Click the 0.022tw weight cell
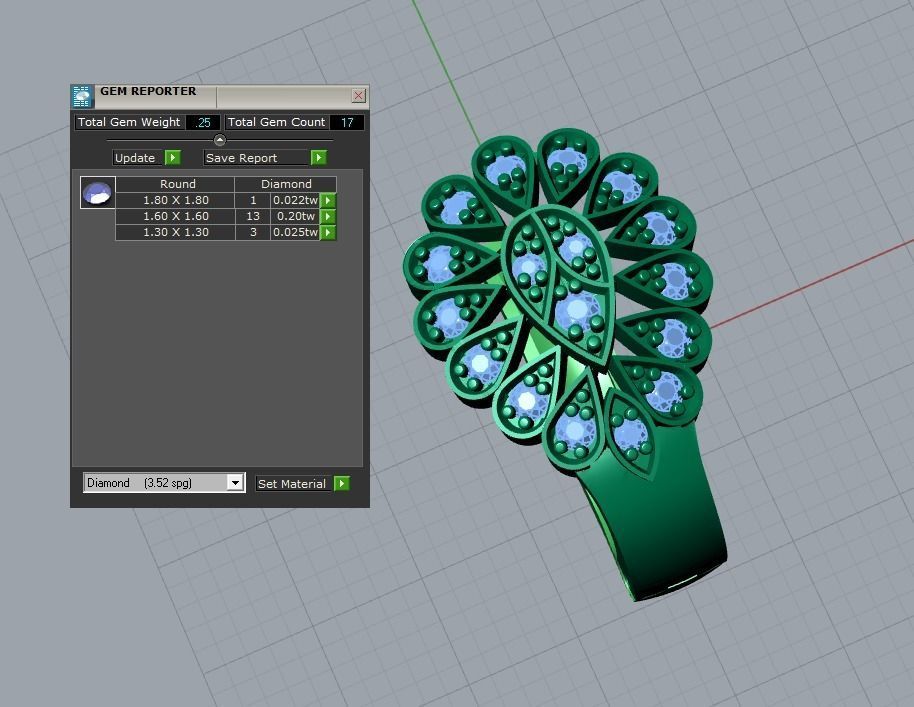This screenshot has height=707, width=914. tap(296, 200)
